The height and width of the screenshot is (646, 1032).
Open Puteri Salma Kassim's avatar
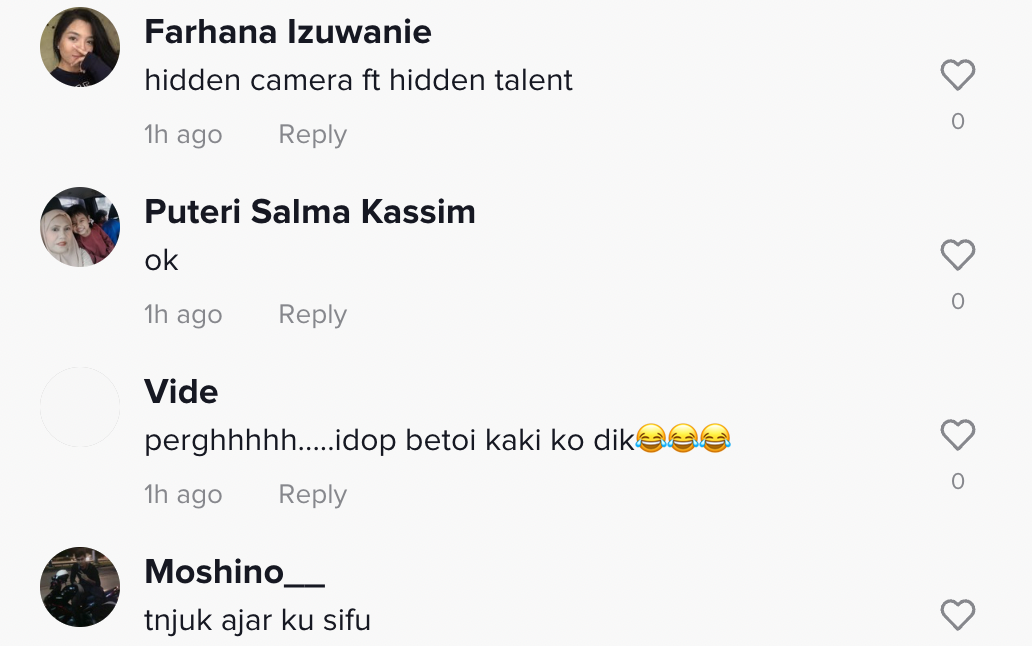pos(80,227)
